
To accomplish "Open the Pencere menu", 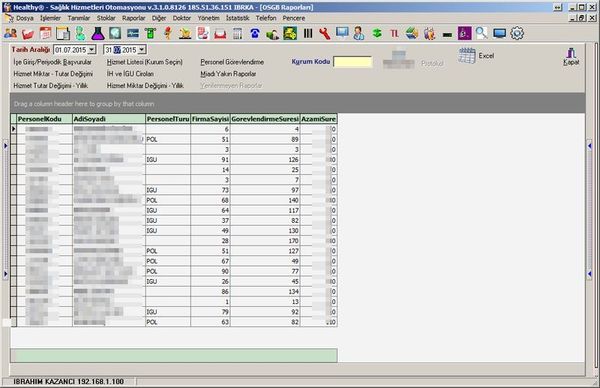I will coord(294,18).
